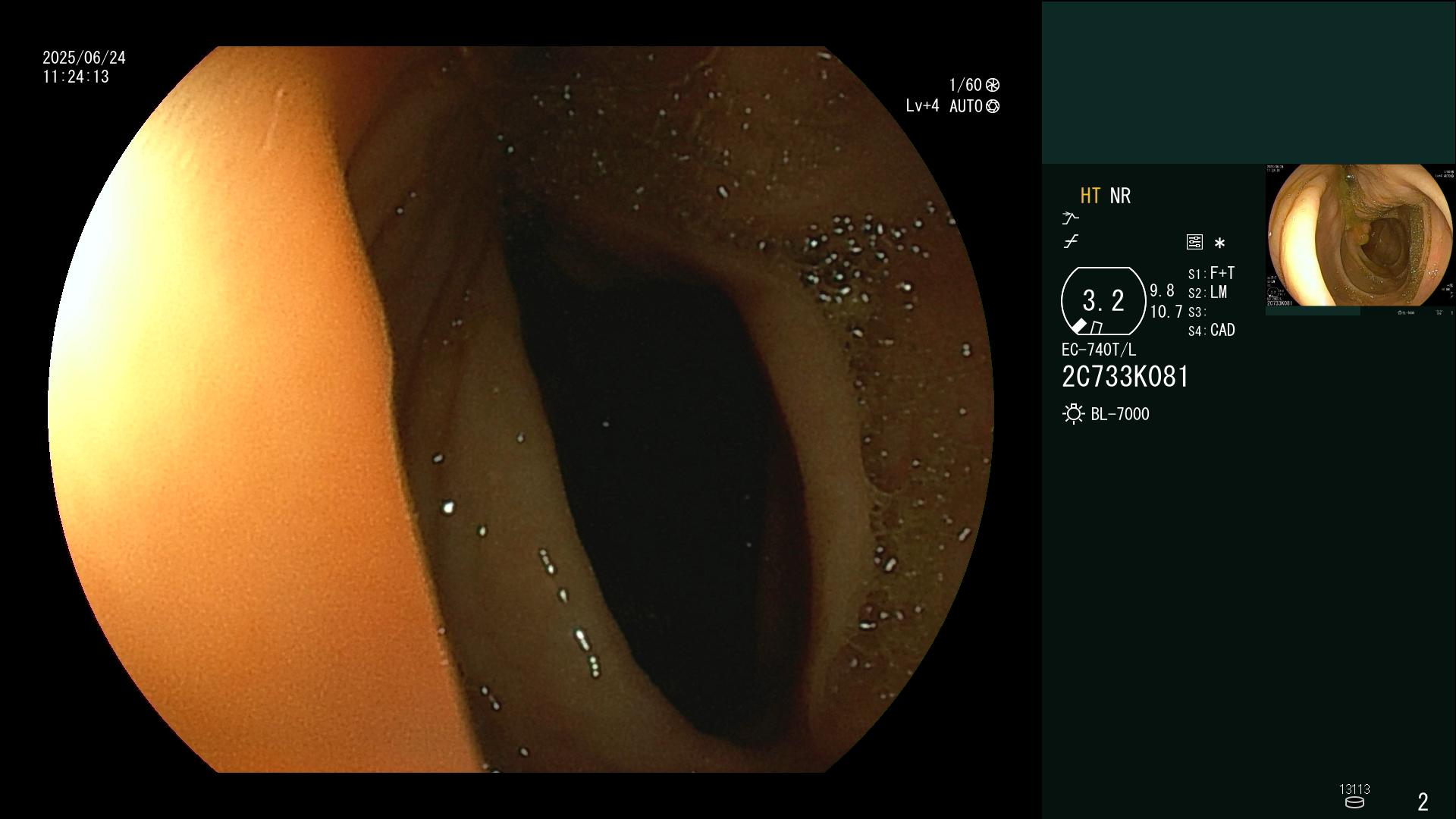Image resolution: width=1456 pixels, height=819 pixels.
Task: Click the AUTO exposure mode text
Action: coord(966,106)
